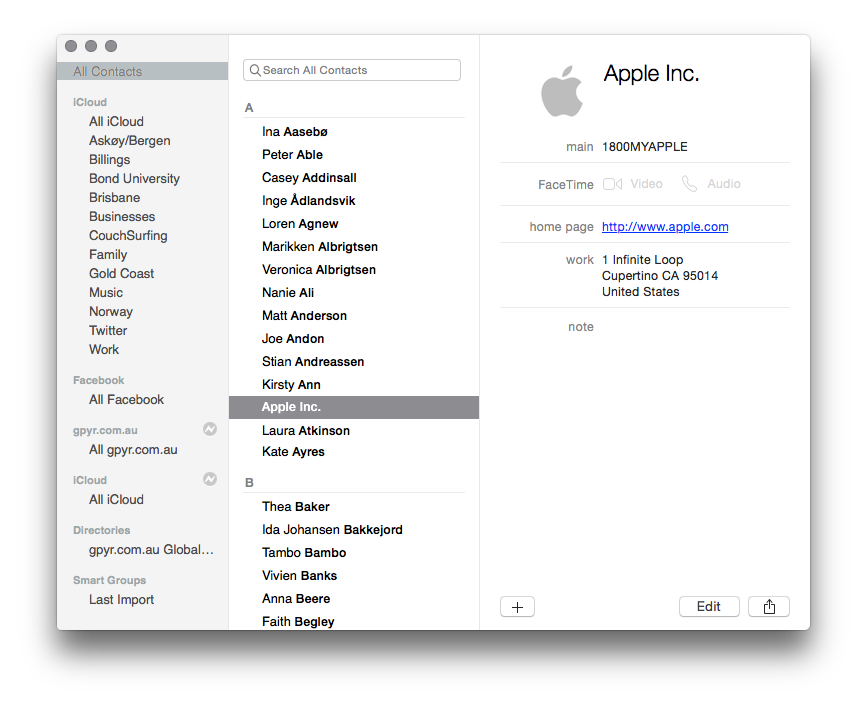Select contact Laura Atkinson
867x709 pixels.
pyautogui.click(x=306, y=431)
